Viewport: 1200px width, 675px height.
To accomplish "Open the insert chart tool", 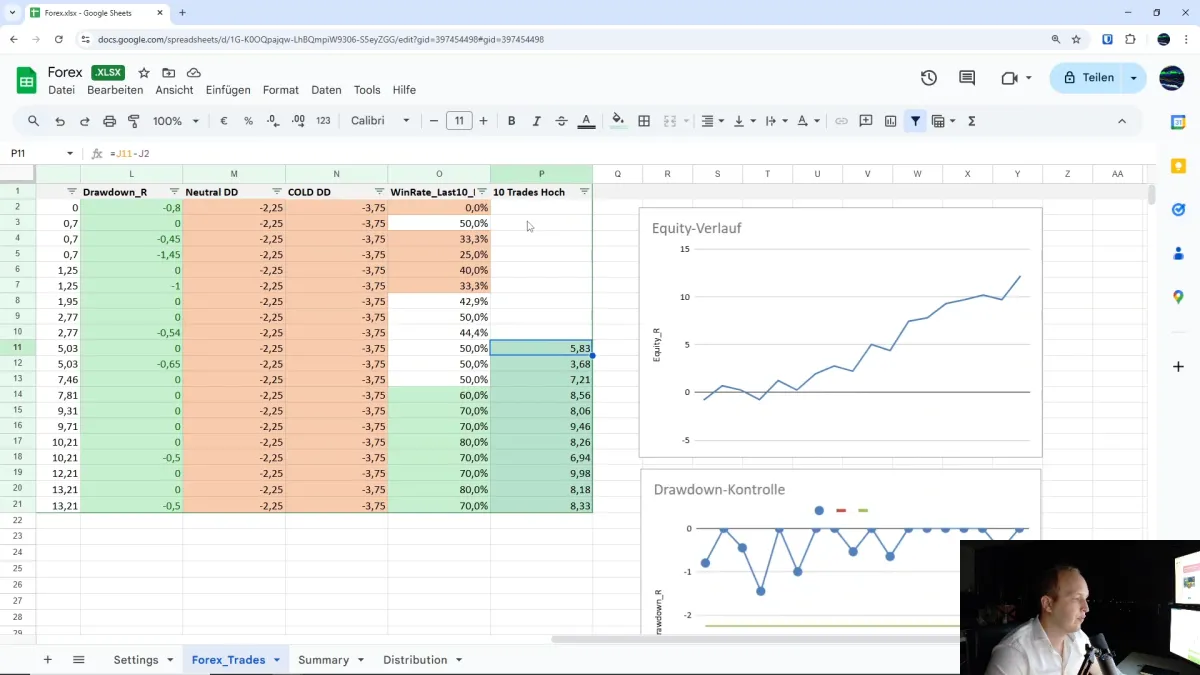I will (x=890, y=120).
